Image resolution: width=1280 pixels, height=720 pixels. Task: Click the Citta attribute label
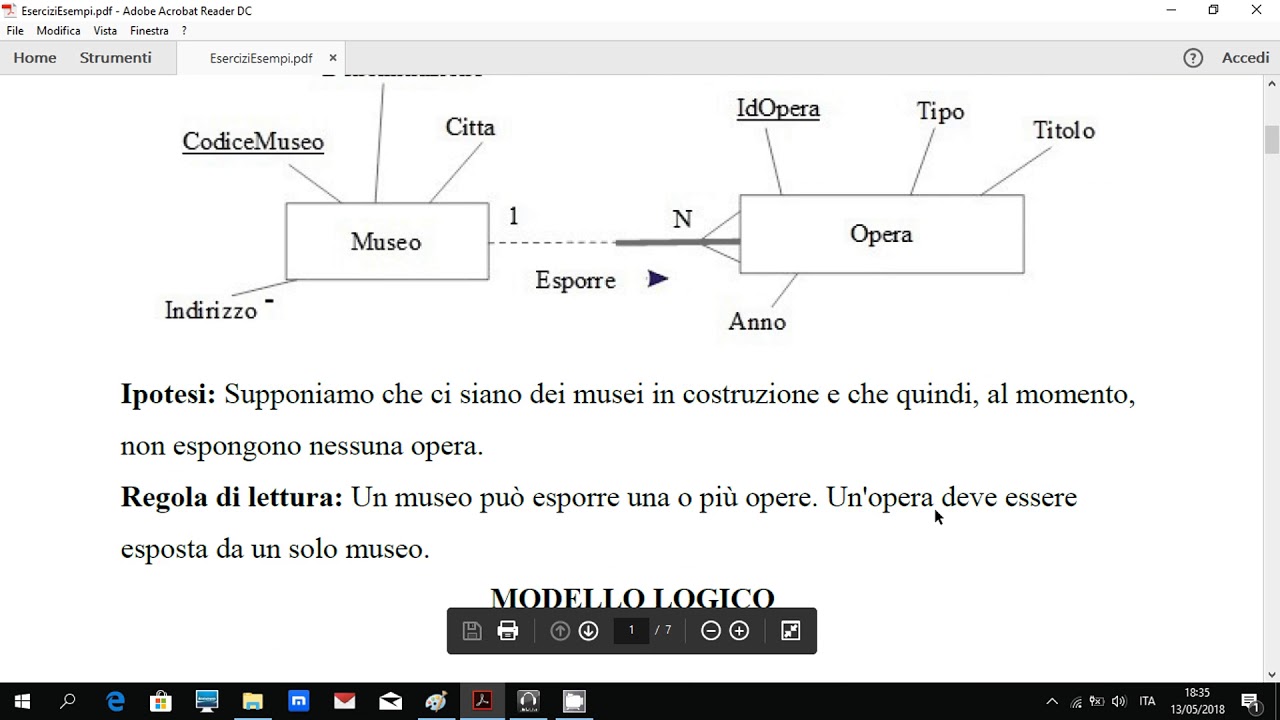click(x=470, y=127)
